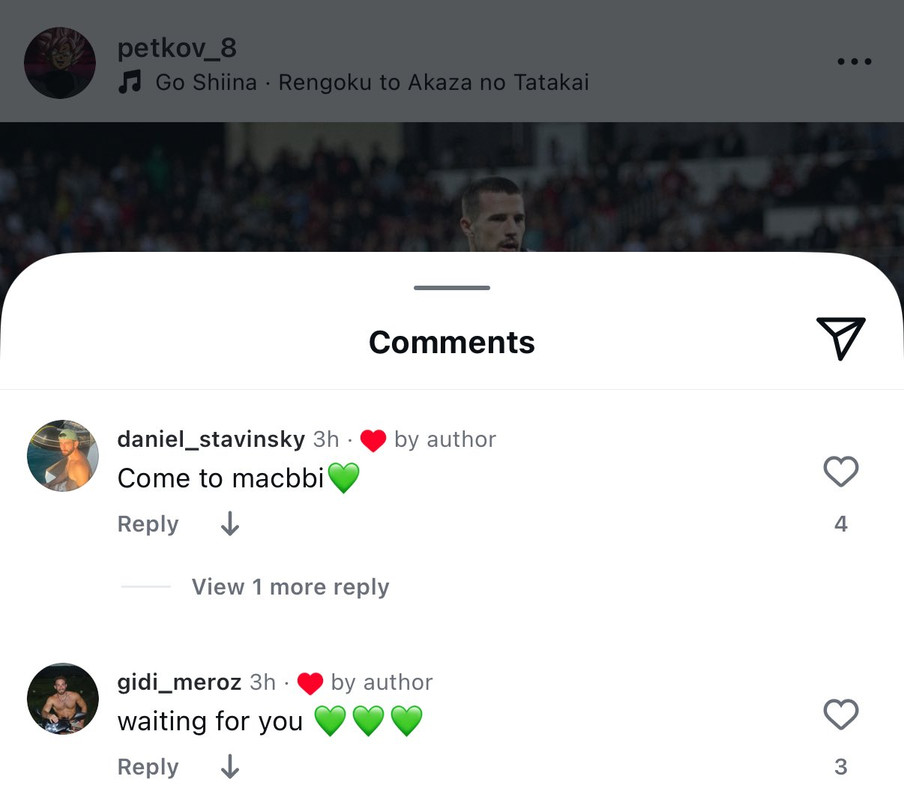
Task: Open petkov_8 profile picture
Action: [60, 62]
